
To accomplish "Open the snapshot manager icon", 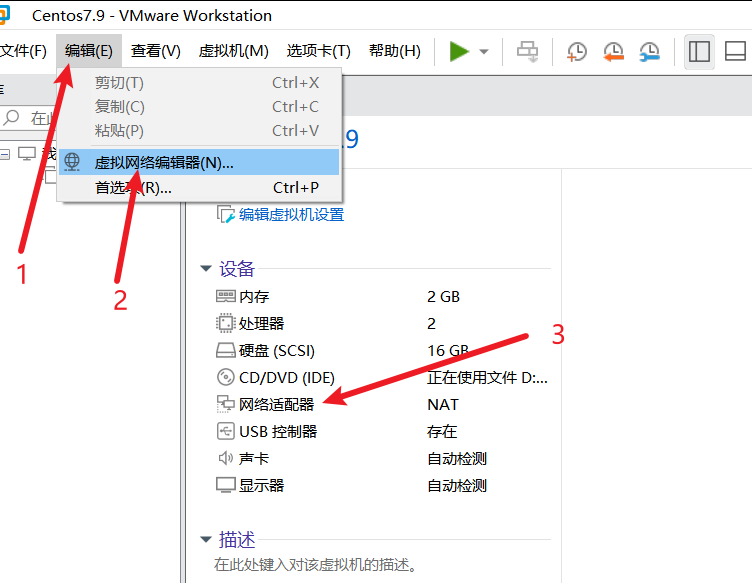I will pyautogui.click(x=649, y=51).
